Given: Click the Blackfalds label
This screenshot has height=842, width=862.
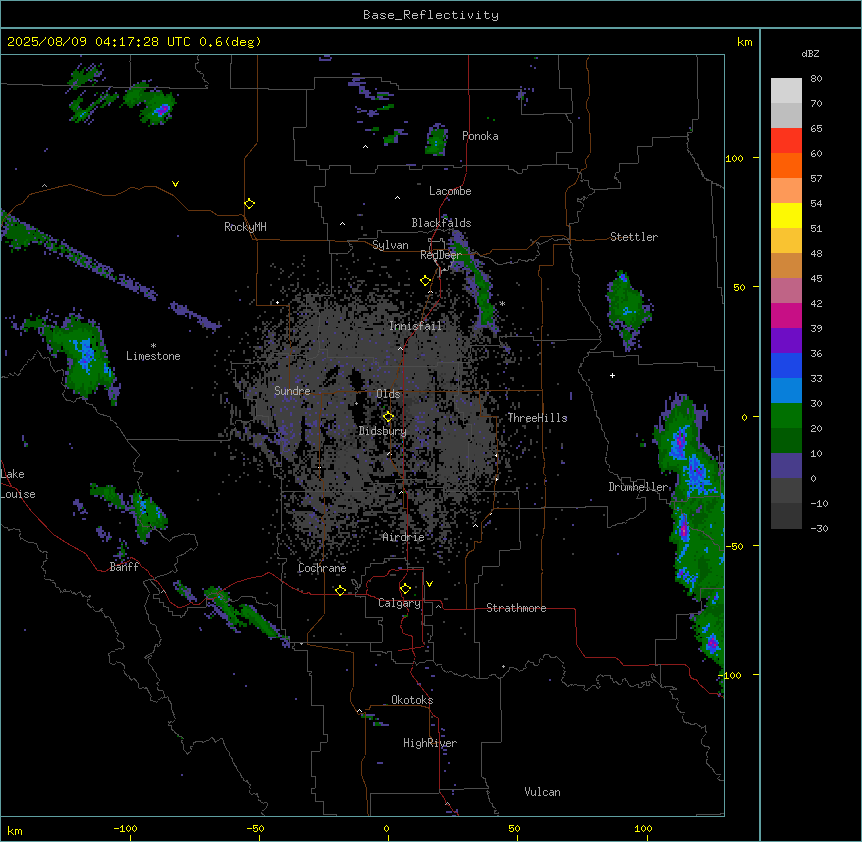Looking at the screenshot, I should point(441,223).
